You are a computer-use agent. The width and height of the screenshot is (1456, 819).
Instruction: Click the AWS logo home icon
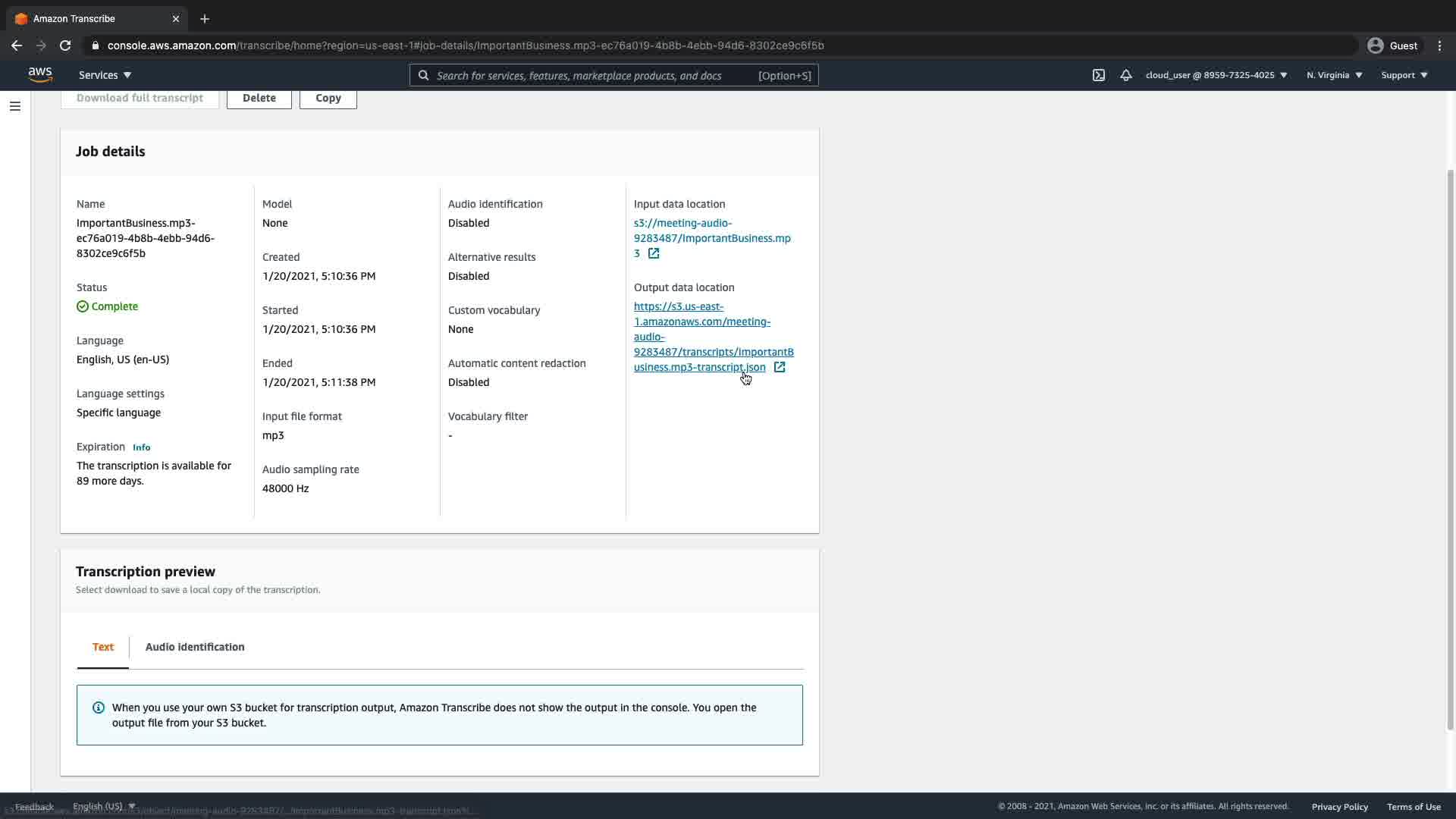click(40, 74)
